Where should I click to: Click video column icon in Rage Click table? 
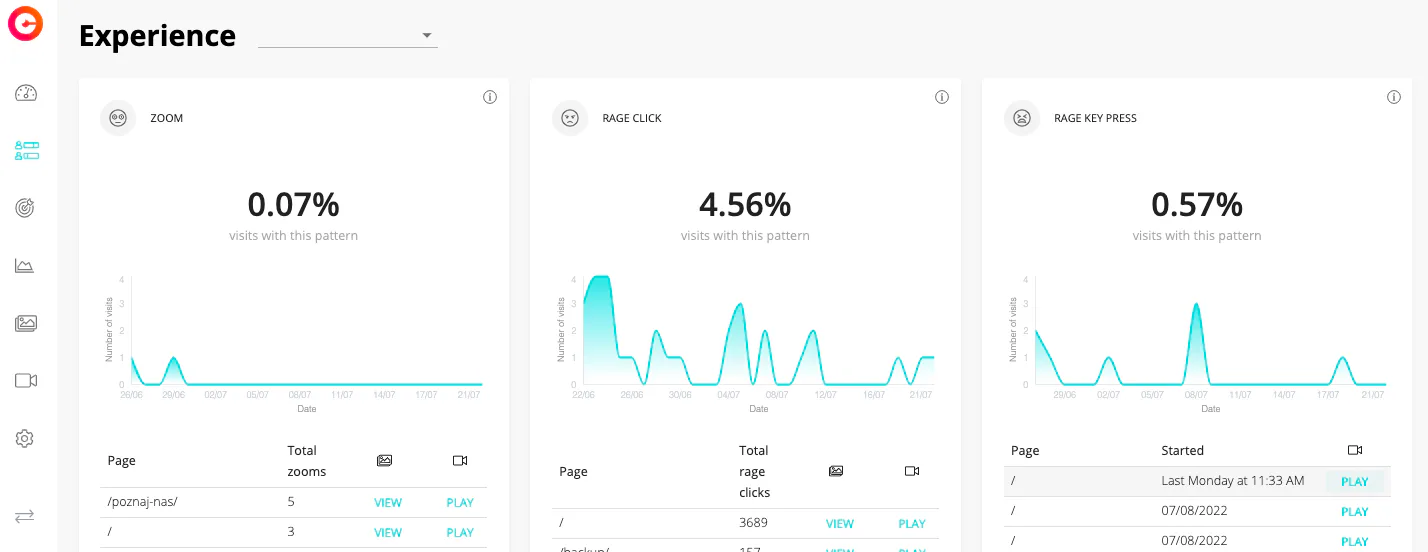(x=912, y=471)
